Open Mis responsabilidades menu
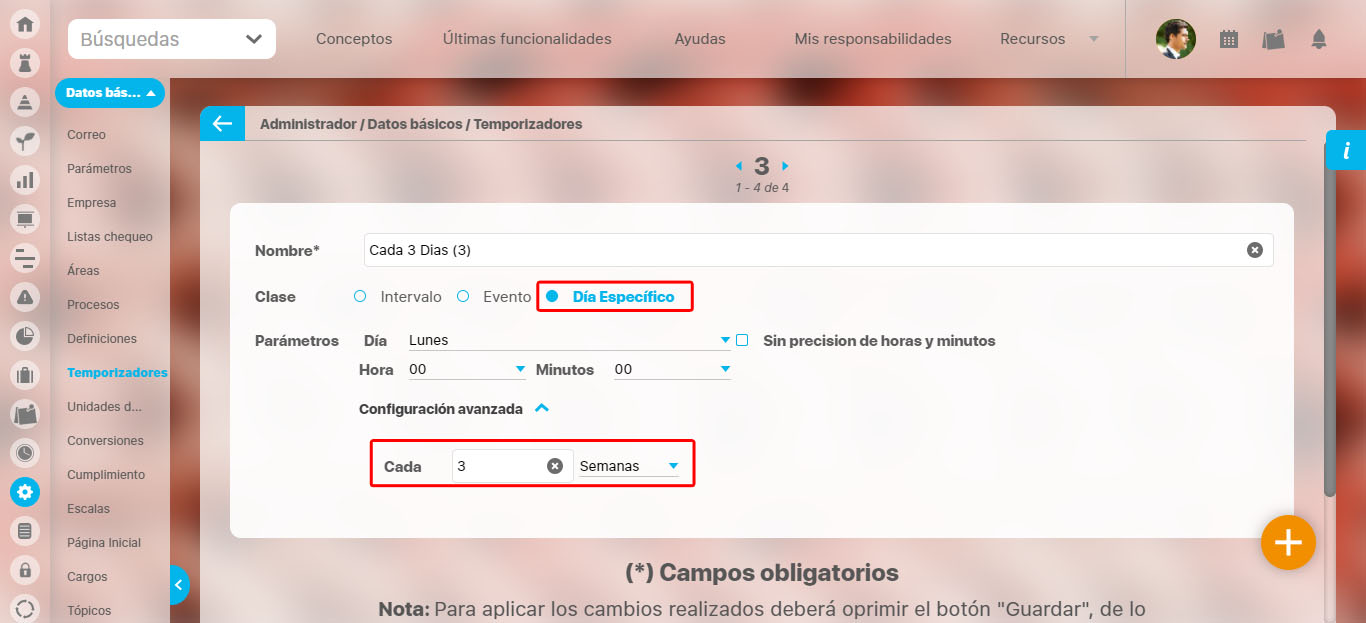Screen dimensions: 1366x623 click(872, 40)
